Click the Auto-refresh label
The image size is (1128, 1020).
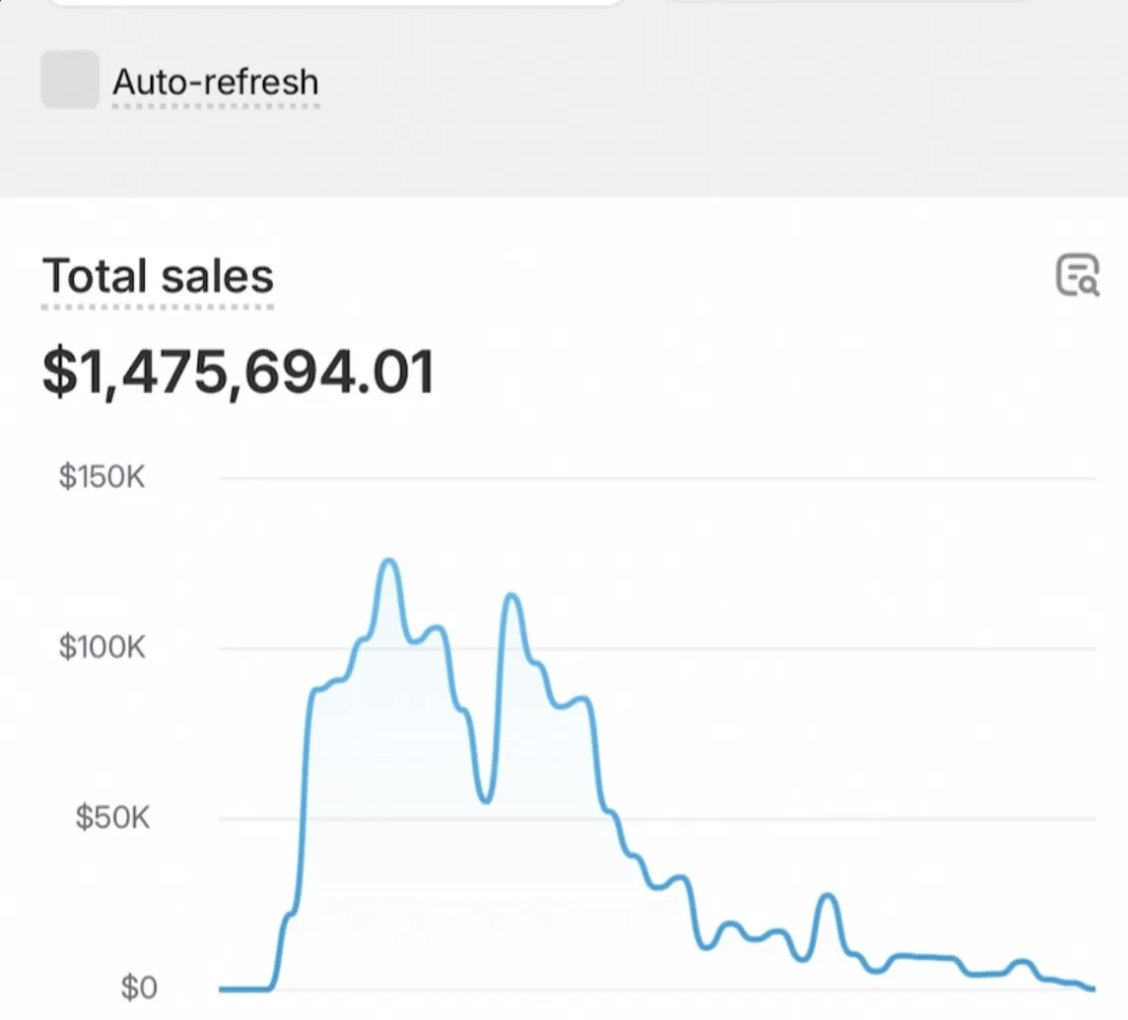pyautogui.click(x=216, y=82)
